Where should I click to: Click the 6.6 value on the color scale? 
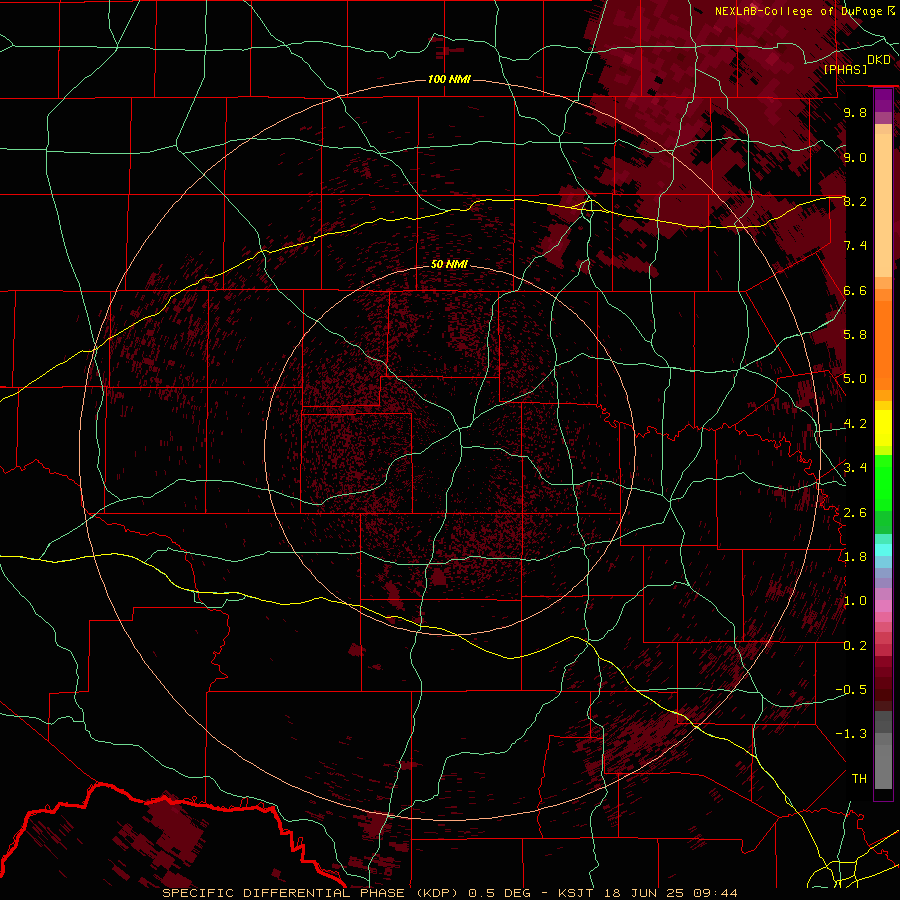[855, 290]
